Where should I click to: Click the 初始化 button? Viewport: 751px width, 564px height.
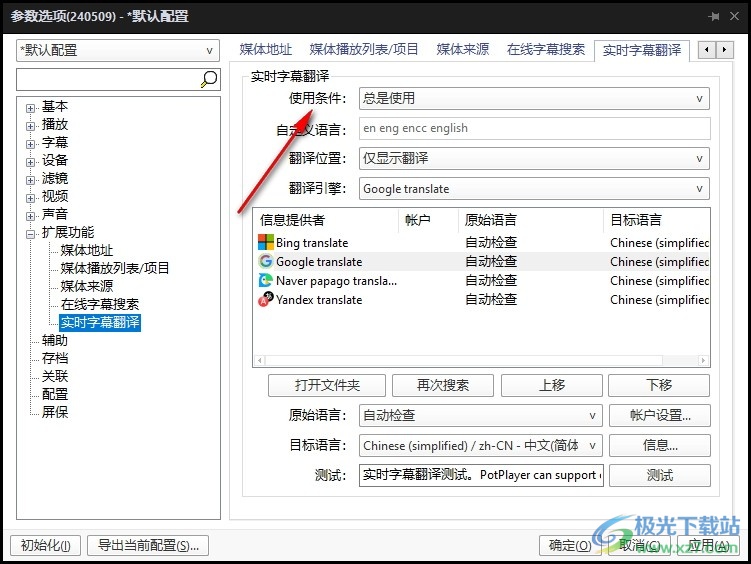(x=46, y=545)
